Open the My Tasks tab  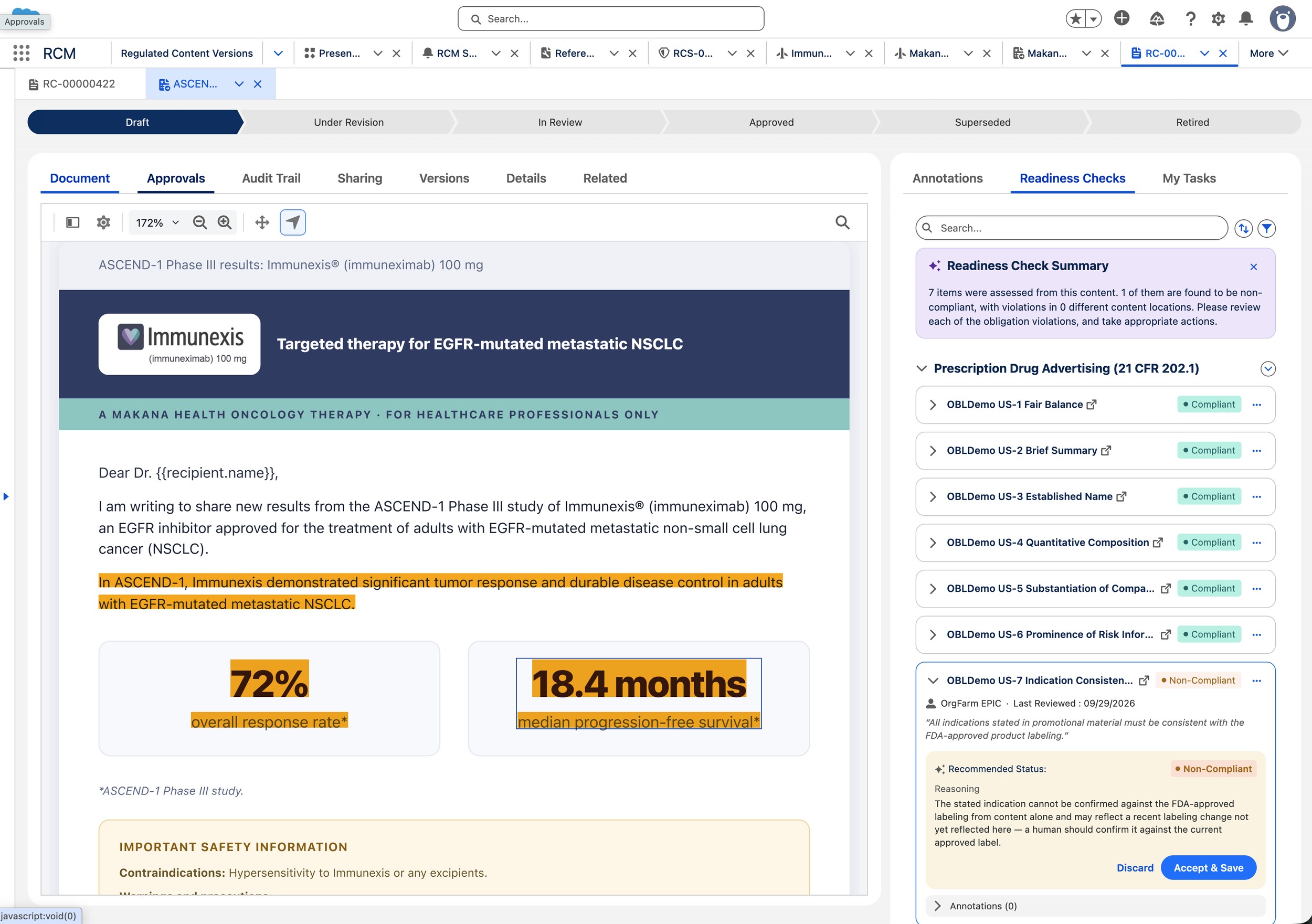tap(1189, 178)
